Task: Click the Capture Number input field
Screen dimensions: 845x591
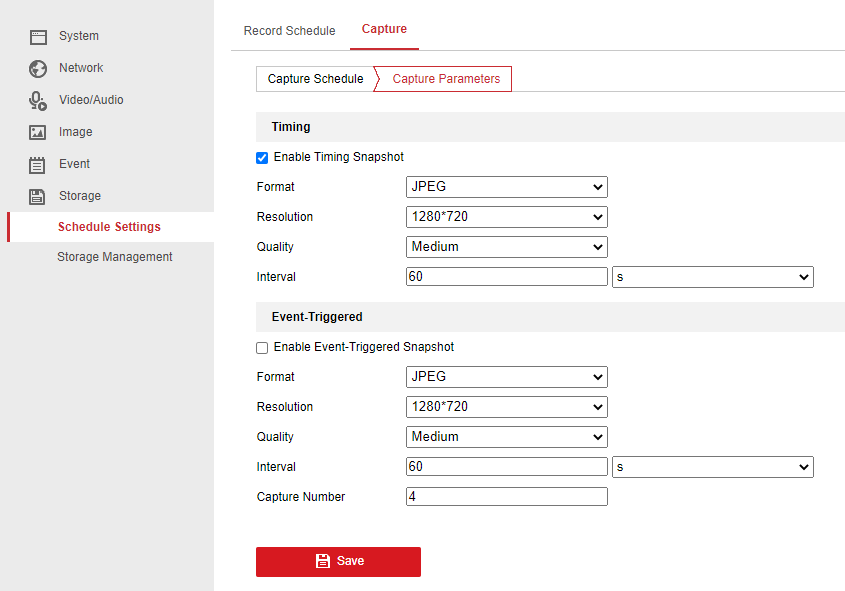Action: coord(506,497)
